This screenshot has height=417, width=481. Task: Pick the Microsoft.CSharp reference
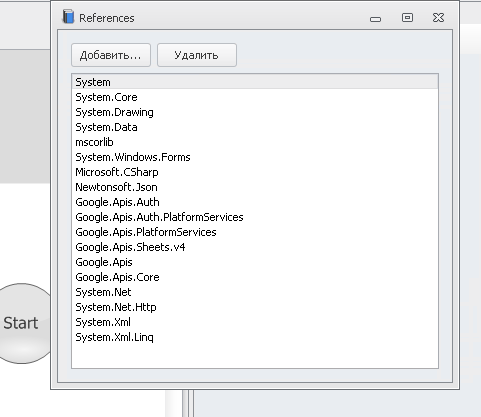coord(255,172)
